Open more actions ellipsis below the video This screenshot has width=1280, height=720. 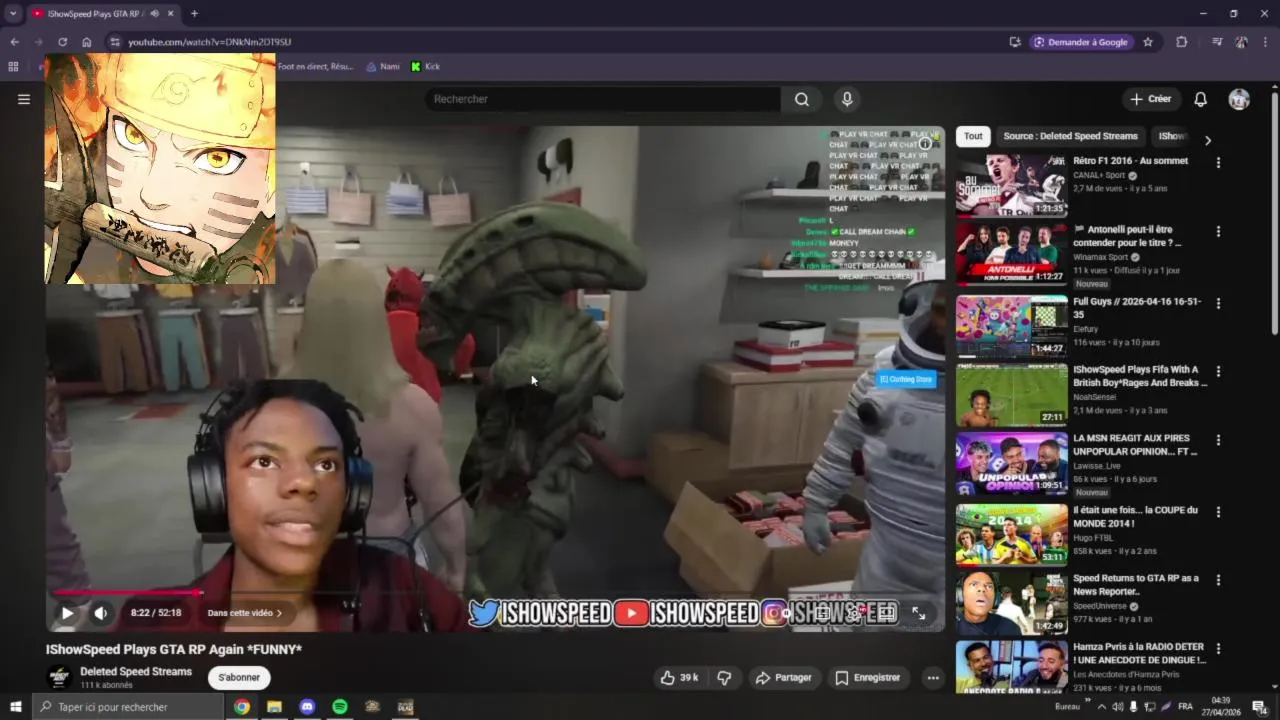(932, 677)
